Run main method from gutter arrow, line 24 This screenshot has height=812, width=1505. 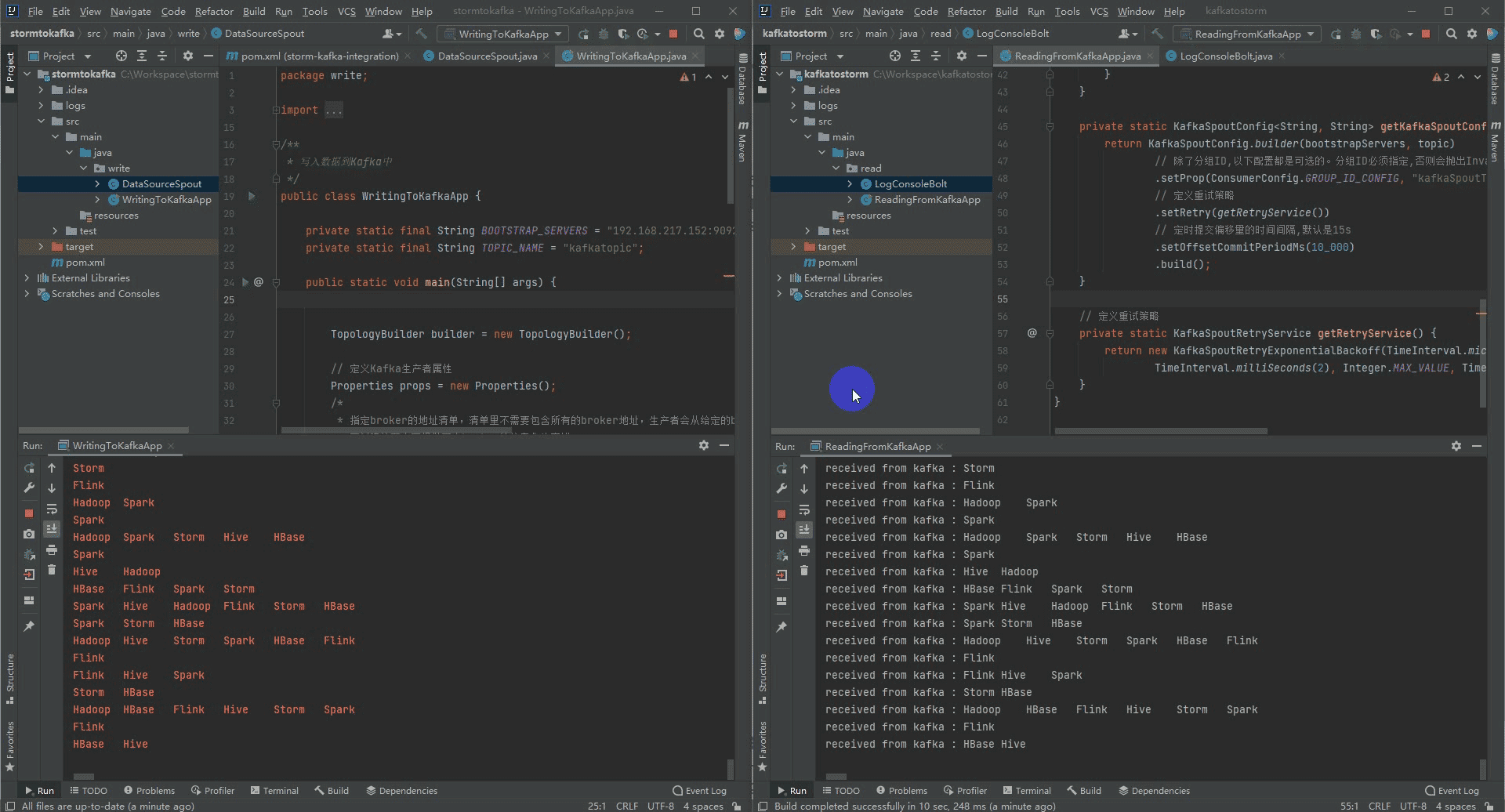tap(245, 282)
